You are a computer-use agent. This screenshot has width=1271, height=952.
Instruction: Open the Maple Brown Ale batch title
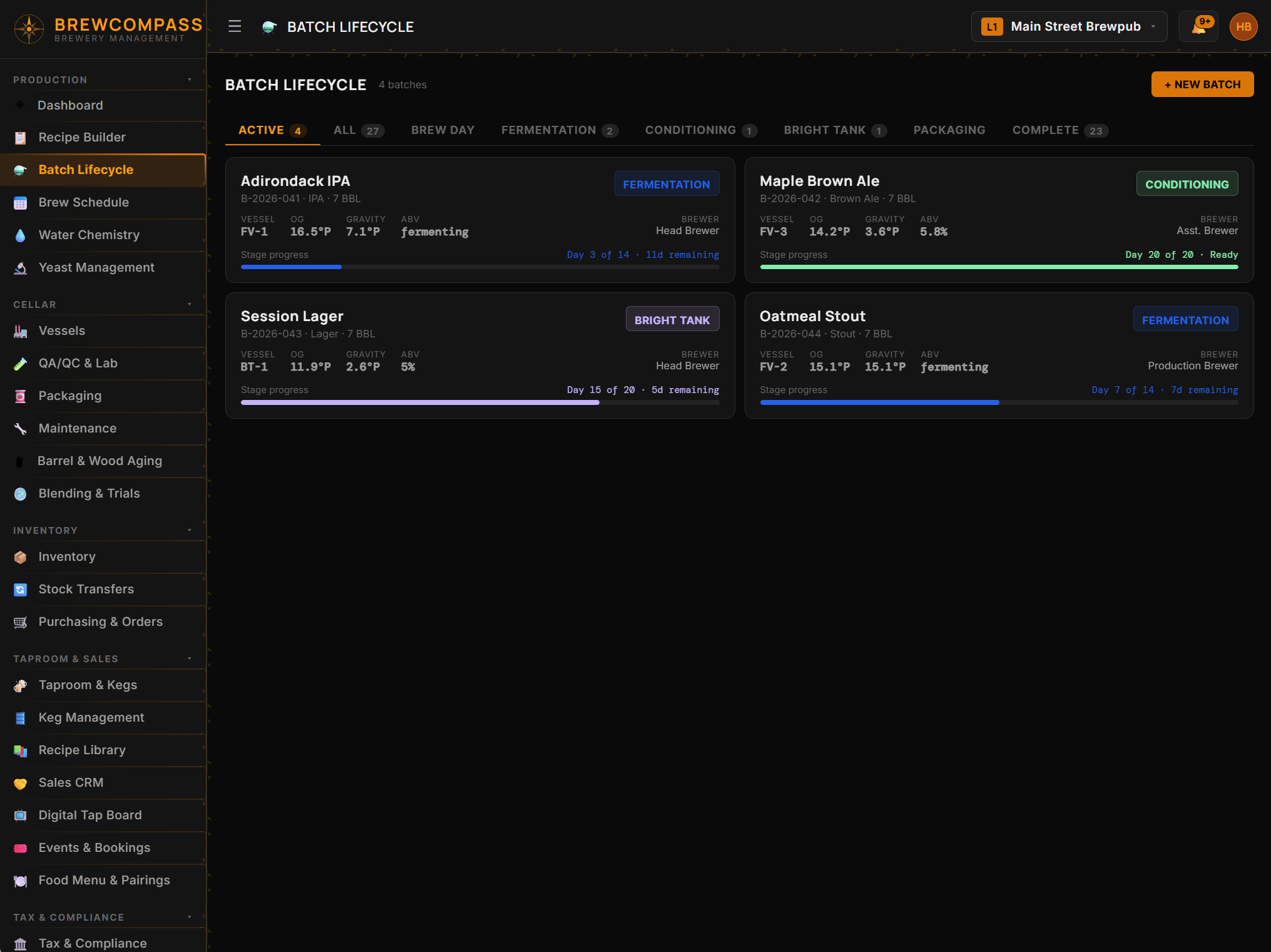819,181
